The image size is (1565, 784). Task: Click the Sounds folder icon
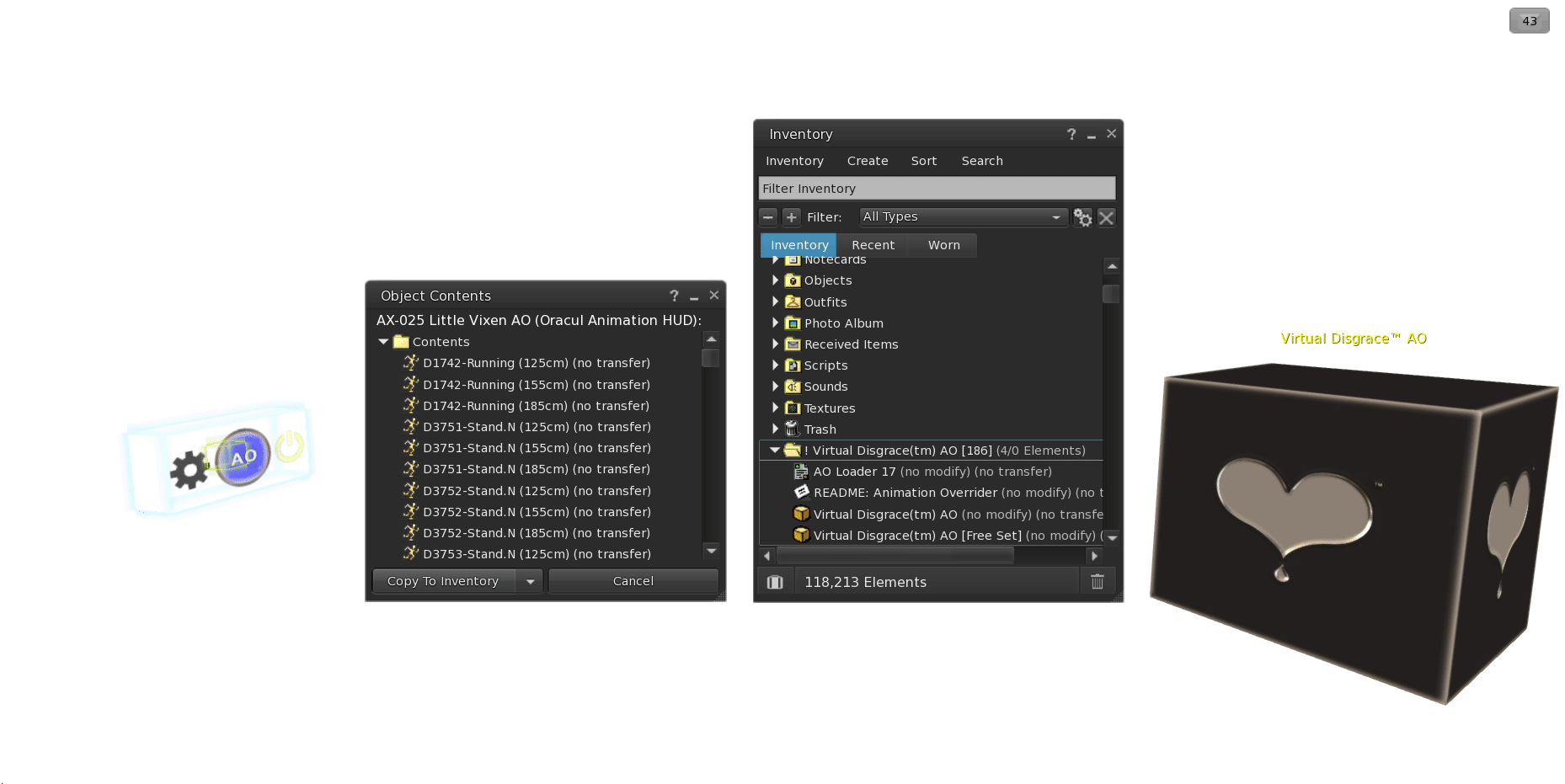[x=793, y=386]
